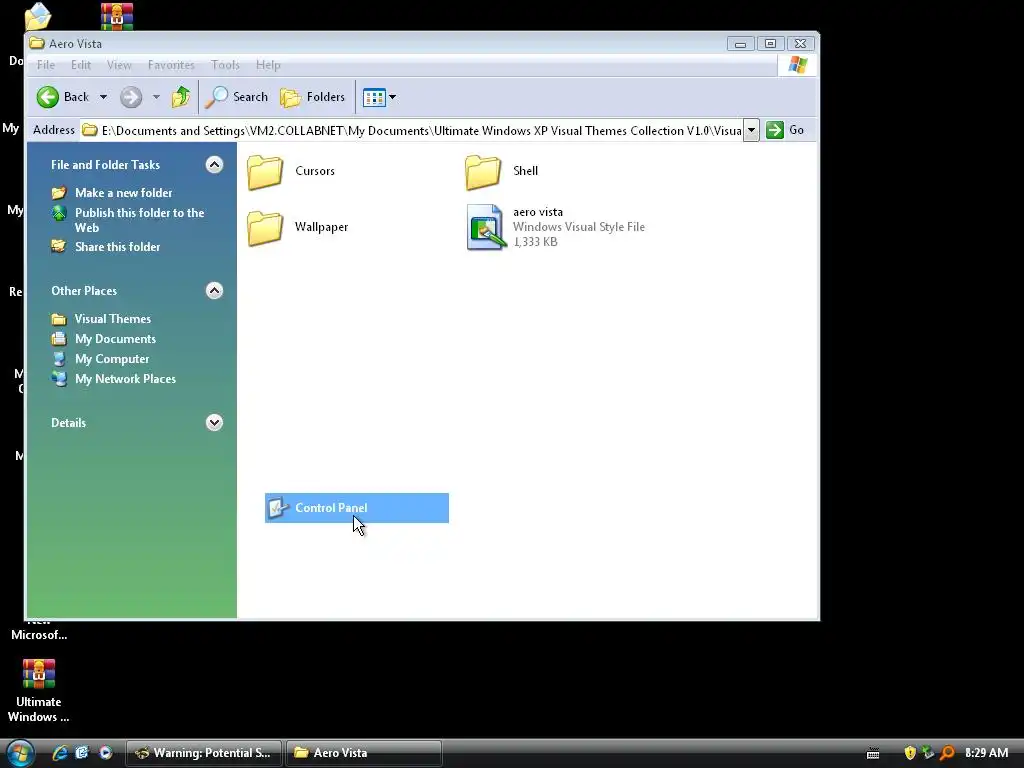Select the Shell folder icon
1024x768 pixels.
[x=483, y=172]
